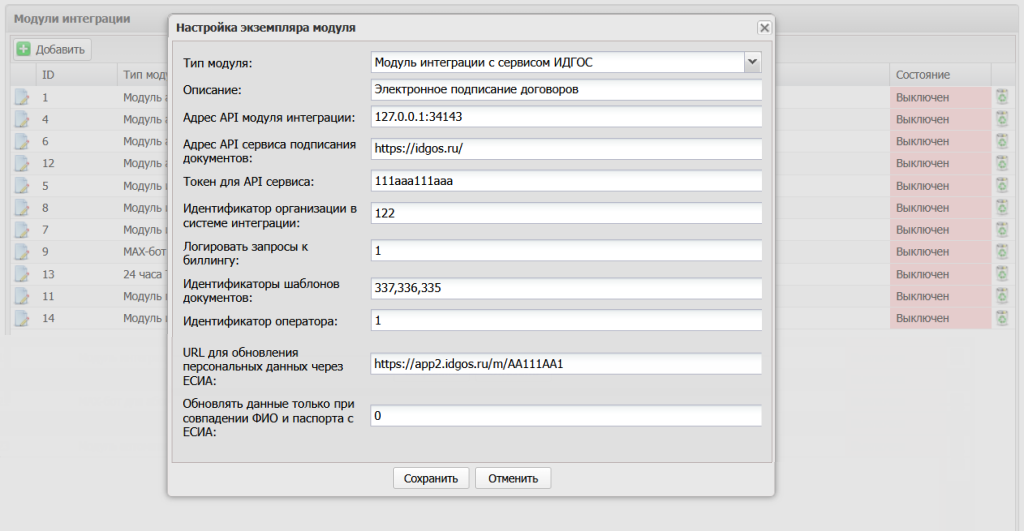Click edit icon for row ID 9

pyautogui.click(x=22, y=252)
